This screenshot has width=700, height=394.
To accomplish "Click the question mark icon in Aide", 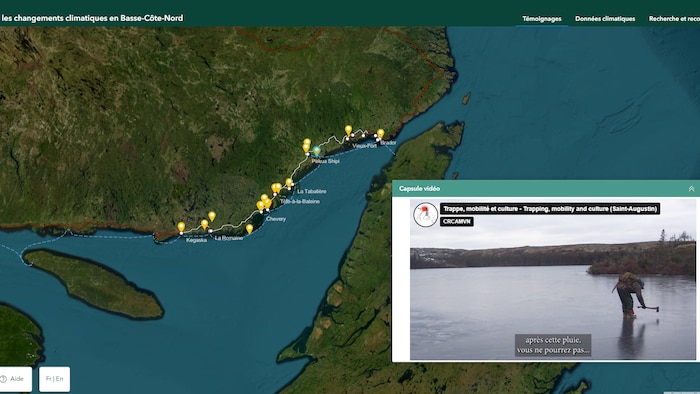I will [4, 379].
